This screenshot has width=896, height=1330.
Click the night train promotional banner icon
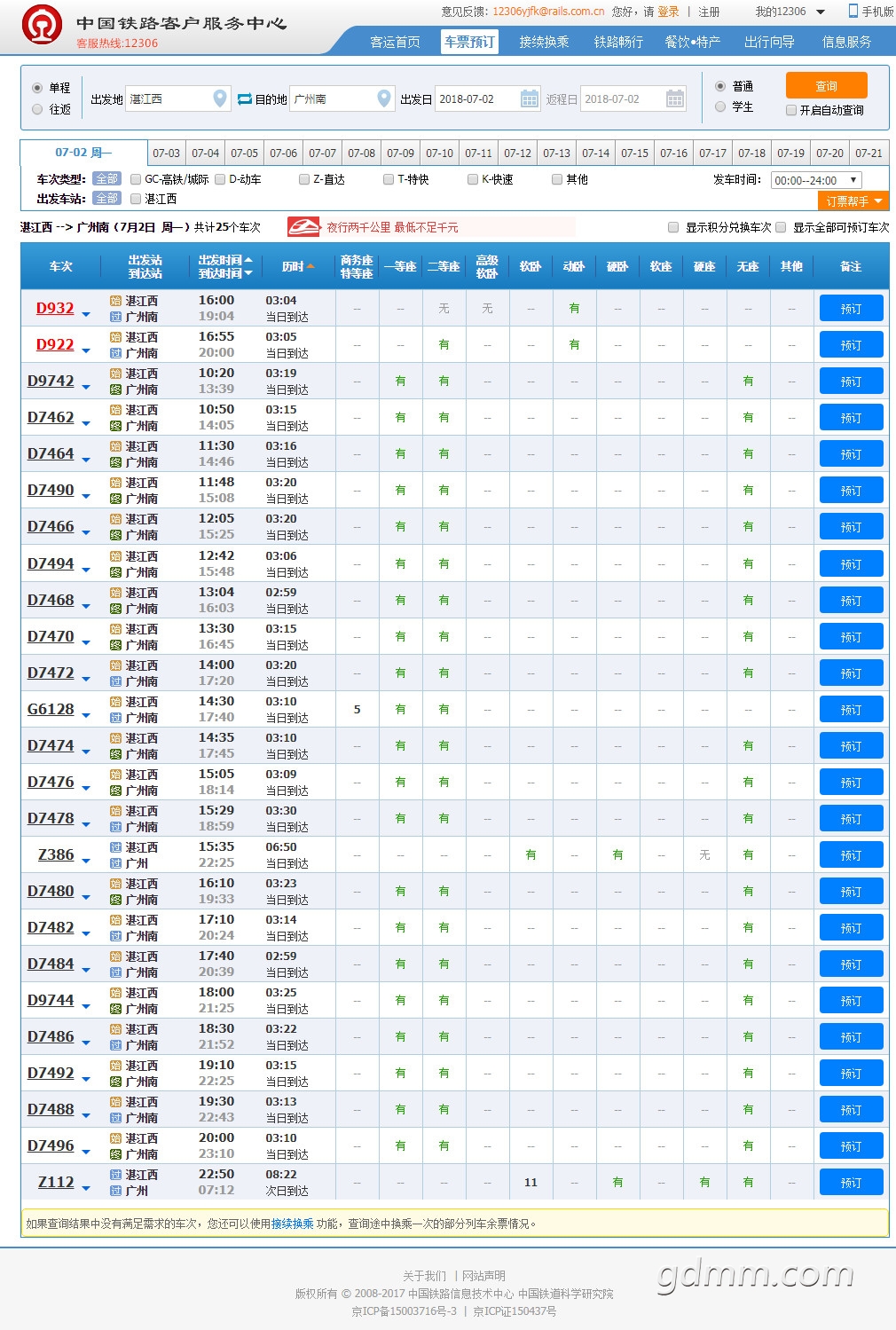(x=303, y=227)
